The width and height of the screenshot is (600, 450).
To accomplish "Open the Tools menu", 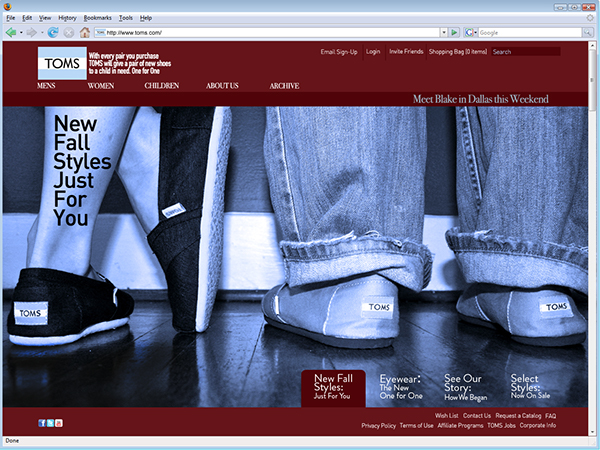I will click(x=126, y=18).
